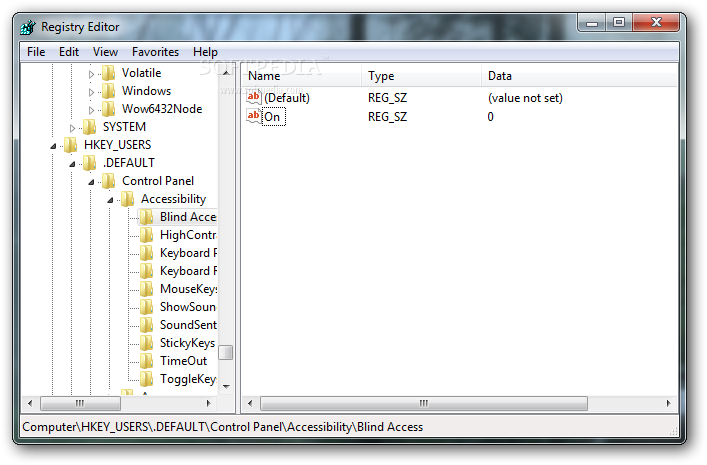Click the tree pane scroll down arrow
This screenshot has width=707, height=465.
click(226, 387)
